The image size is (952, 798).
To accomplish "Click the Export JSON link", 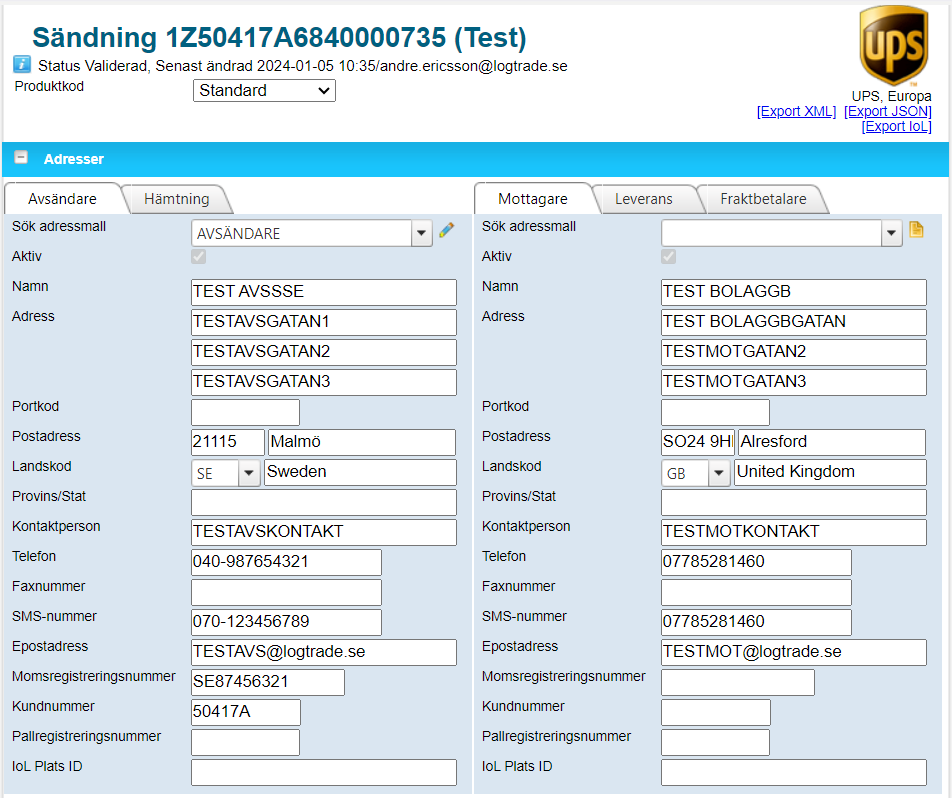I will point(887,111).
